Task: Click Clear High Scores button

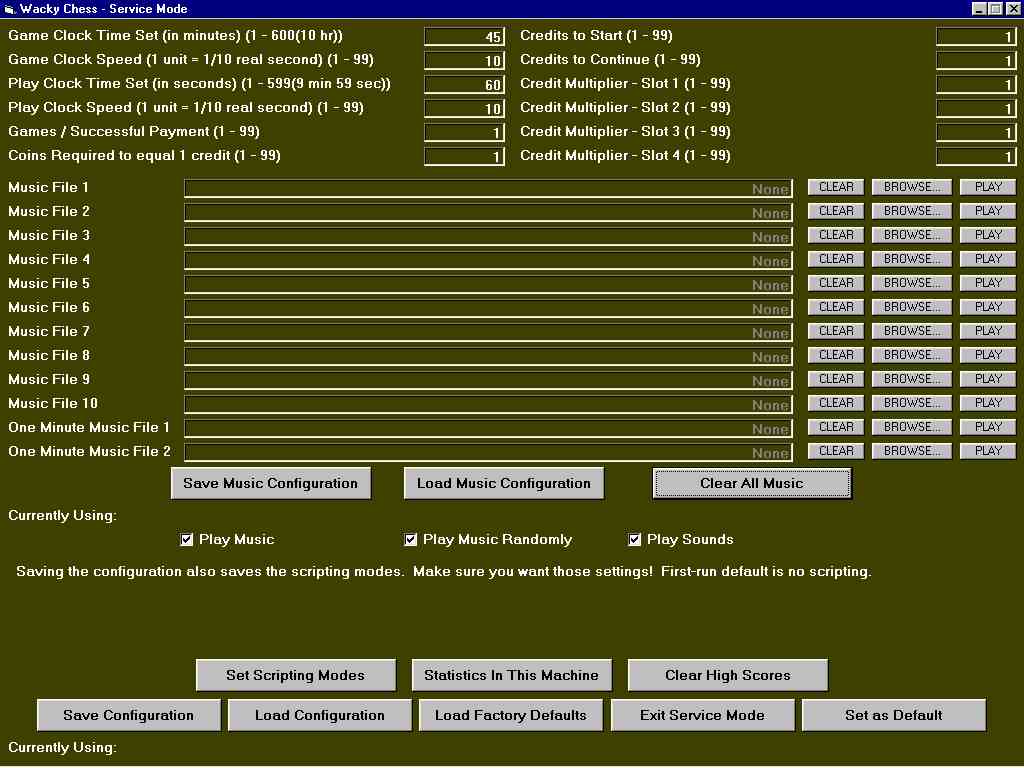Action: coord(728,675)
